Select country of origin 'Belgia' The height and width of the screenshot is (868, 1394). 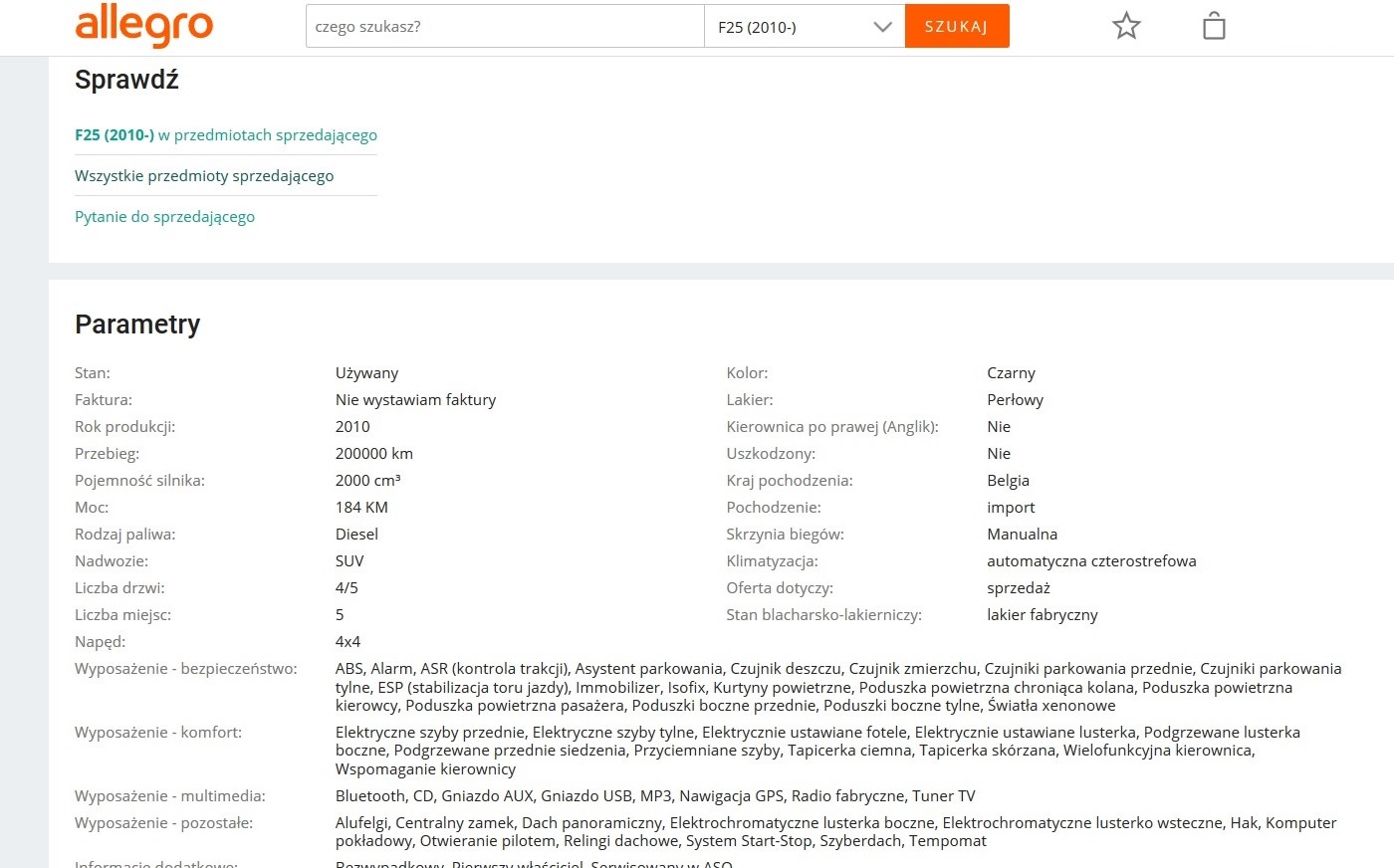pos(1008,481)
